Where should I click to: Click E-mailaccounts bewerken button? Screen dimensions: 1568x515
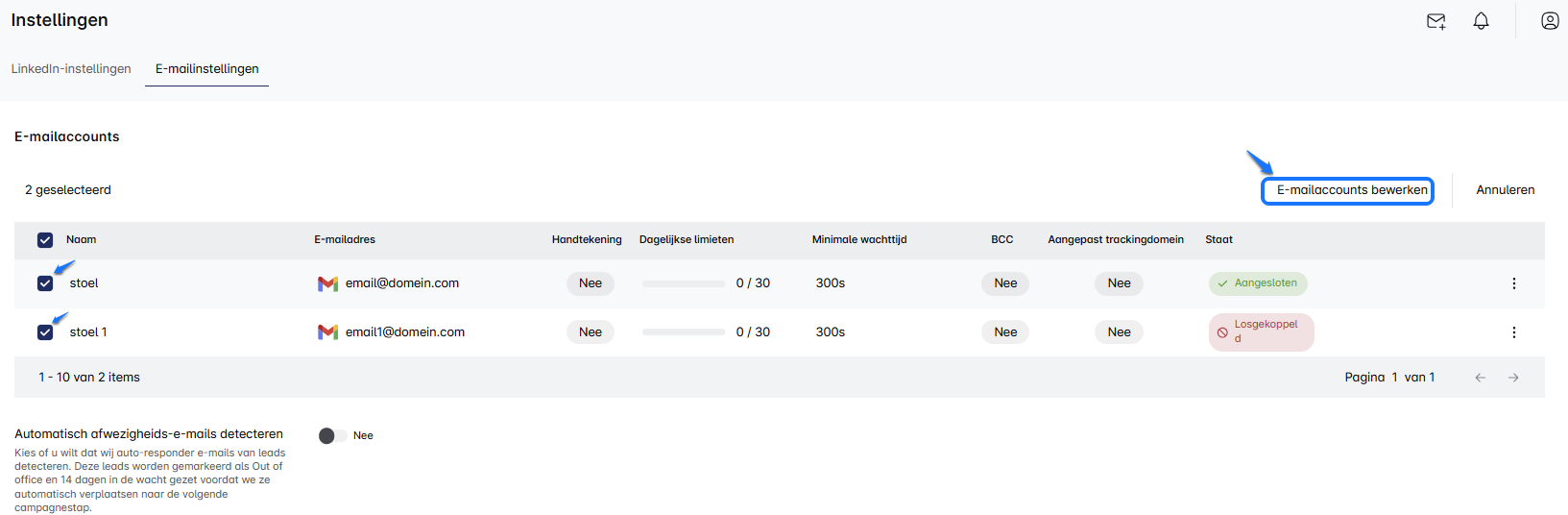(1347, 190)
